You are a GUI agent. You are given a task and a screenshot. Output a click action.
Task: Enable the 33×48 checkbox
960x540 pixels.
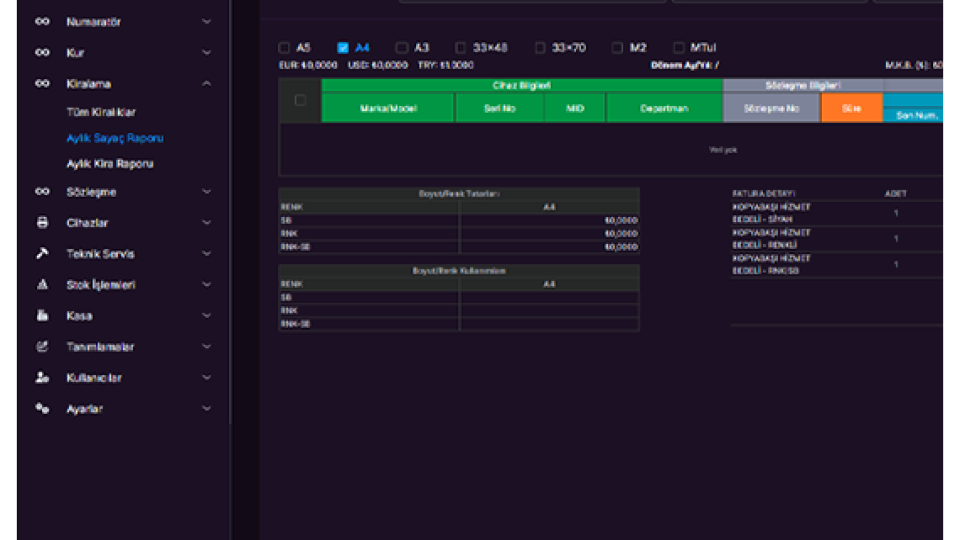click(460, 47)
